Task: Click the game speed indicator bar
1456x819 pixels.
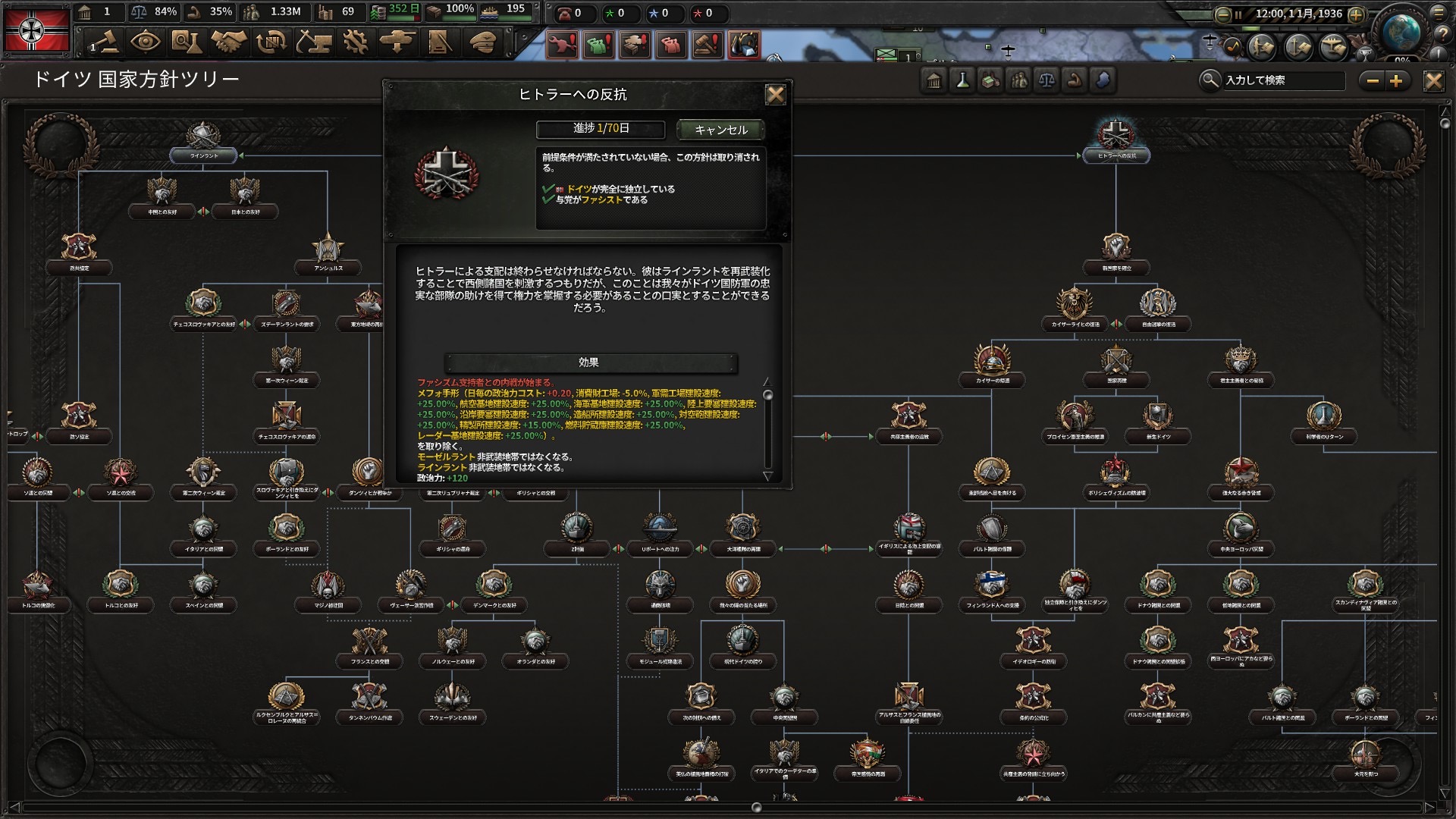Action: click(x=1289, y=29)
